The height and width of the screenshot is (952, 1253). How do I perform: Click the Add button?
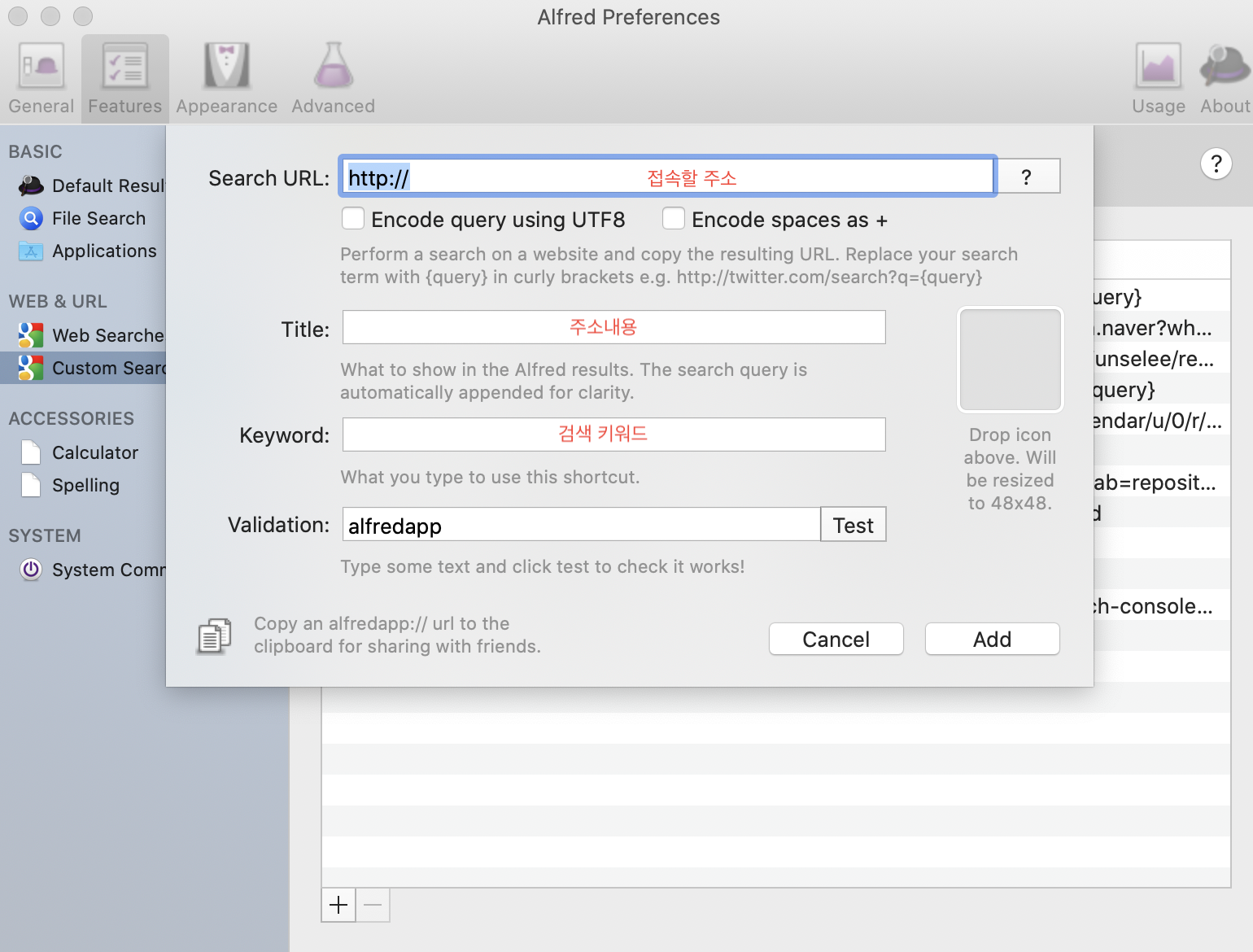(992, 639)
